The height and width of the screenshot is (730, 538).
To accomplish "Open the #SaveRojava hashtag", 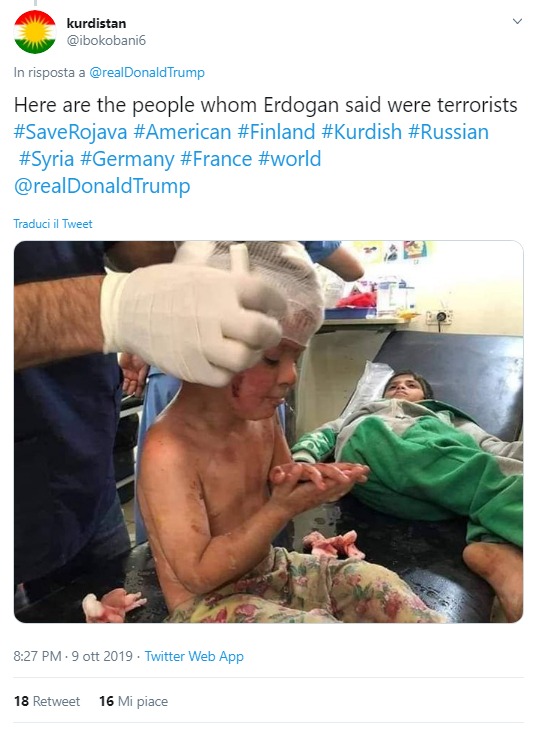I will point(71,132).
